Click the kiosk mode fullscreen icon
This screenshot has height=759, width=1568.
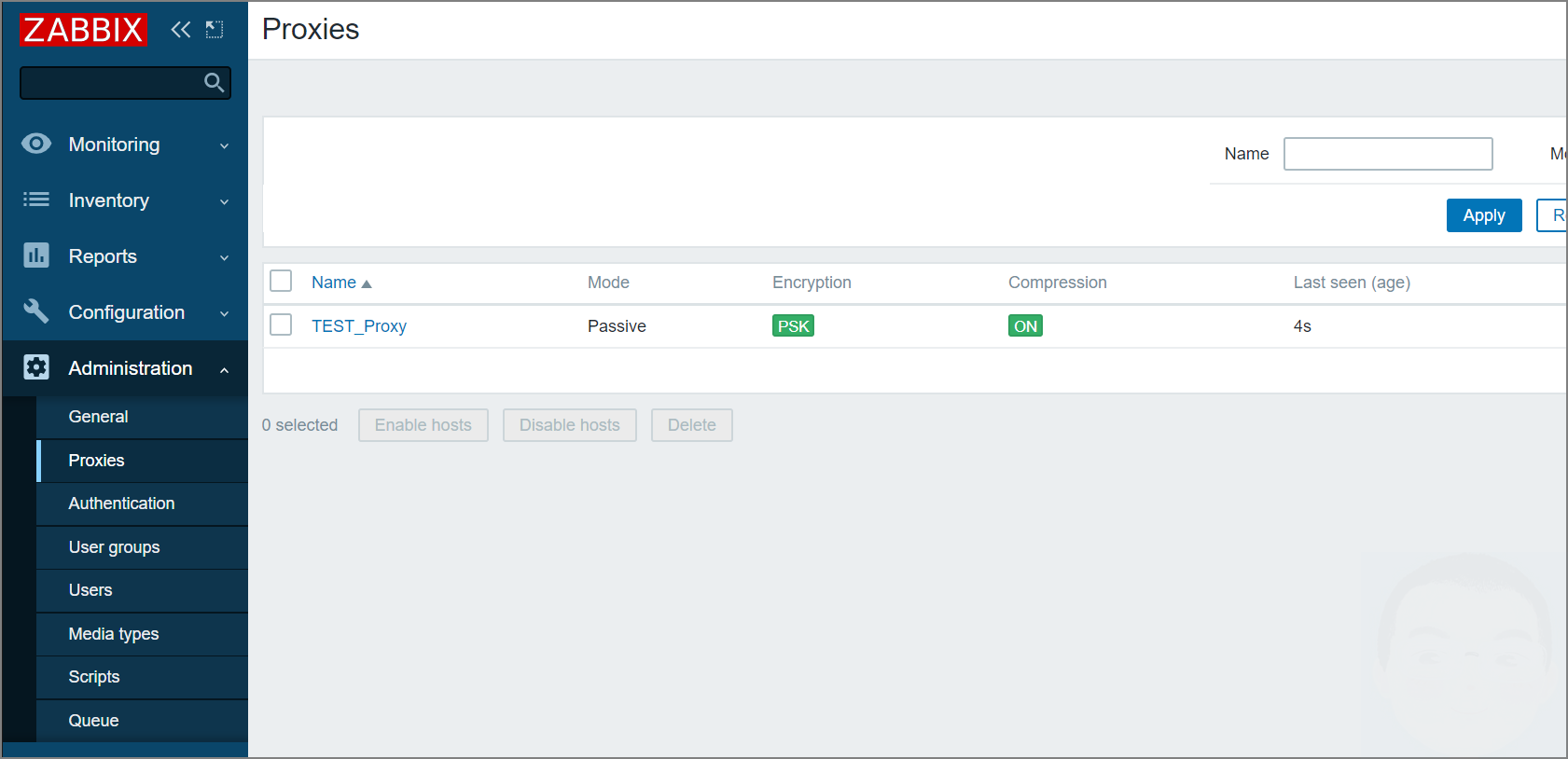pyautogui.click(x=215, y=30)
